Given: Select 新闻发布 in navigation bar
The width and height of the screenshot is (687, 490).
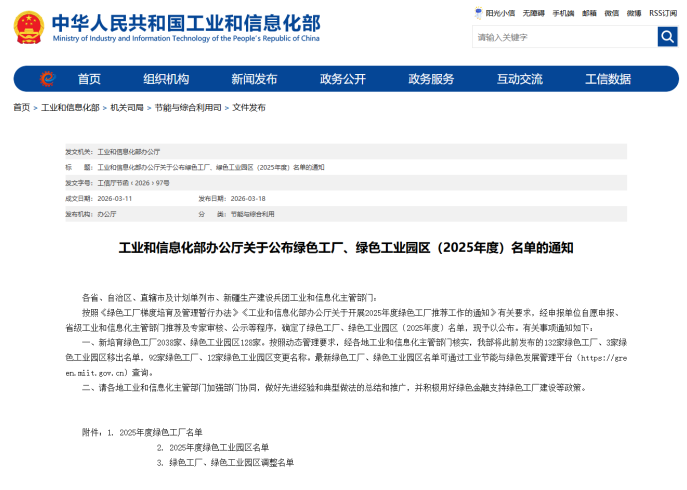Looking at the screenshot, I should point(254,79).
